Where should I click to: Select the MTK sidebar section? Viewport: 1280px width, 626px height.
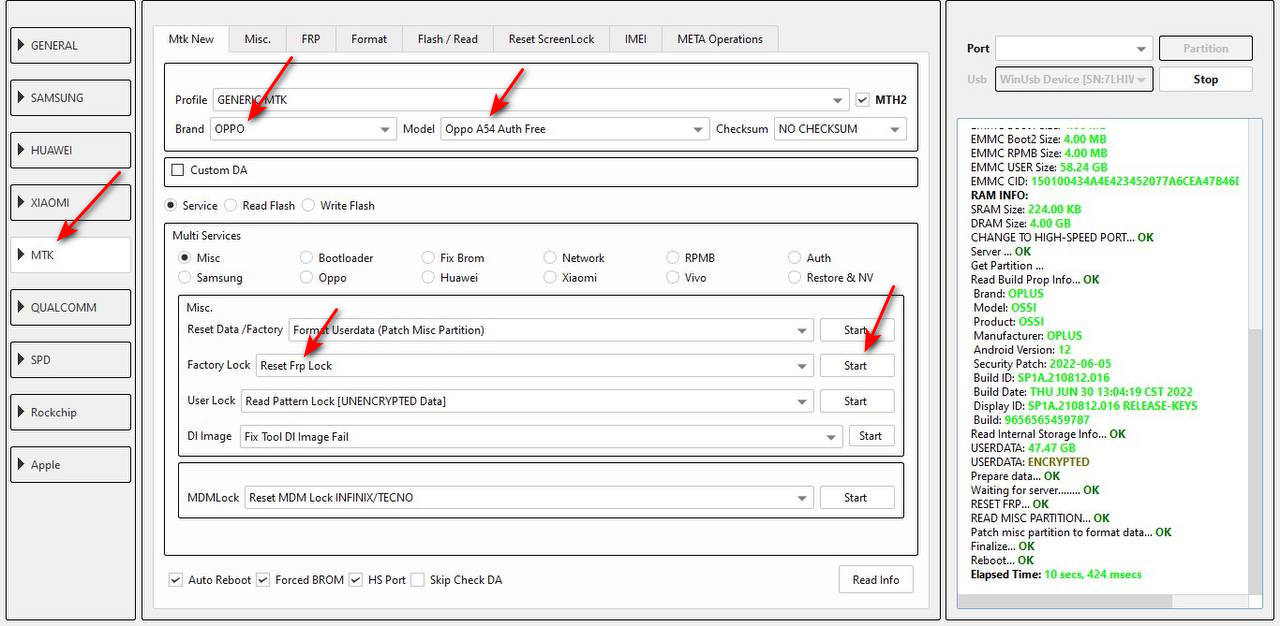(70, 255)
